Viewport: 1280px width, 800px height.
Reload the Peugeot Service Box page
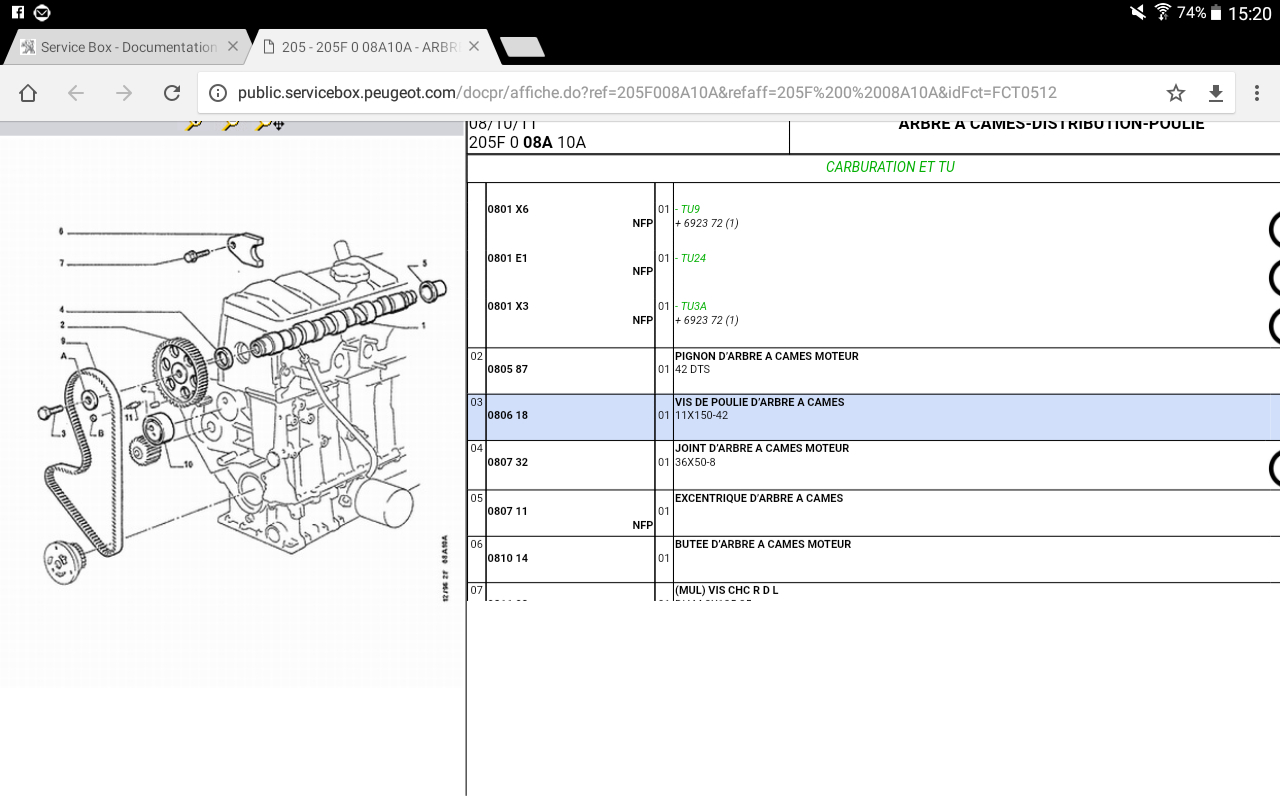pos(172,93)
